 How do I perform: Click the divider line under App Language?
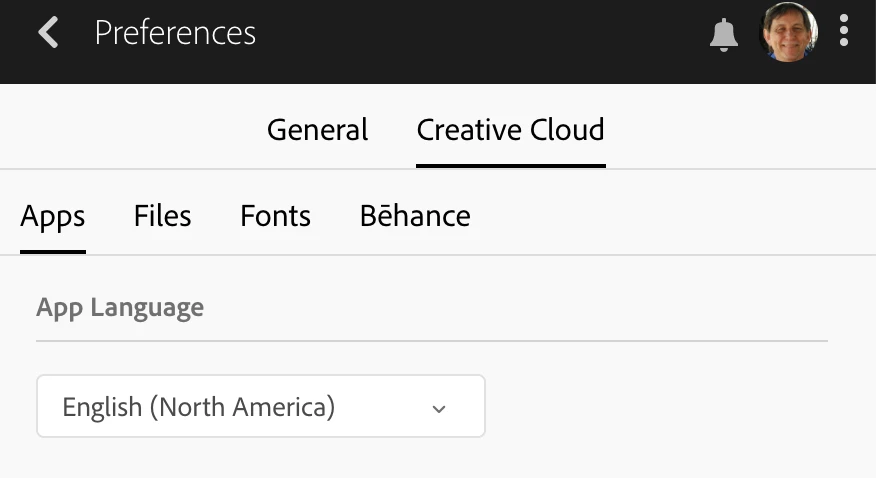coord(431,341)
